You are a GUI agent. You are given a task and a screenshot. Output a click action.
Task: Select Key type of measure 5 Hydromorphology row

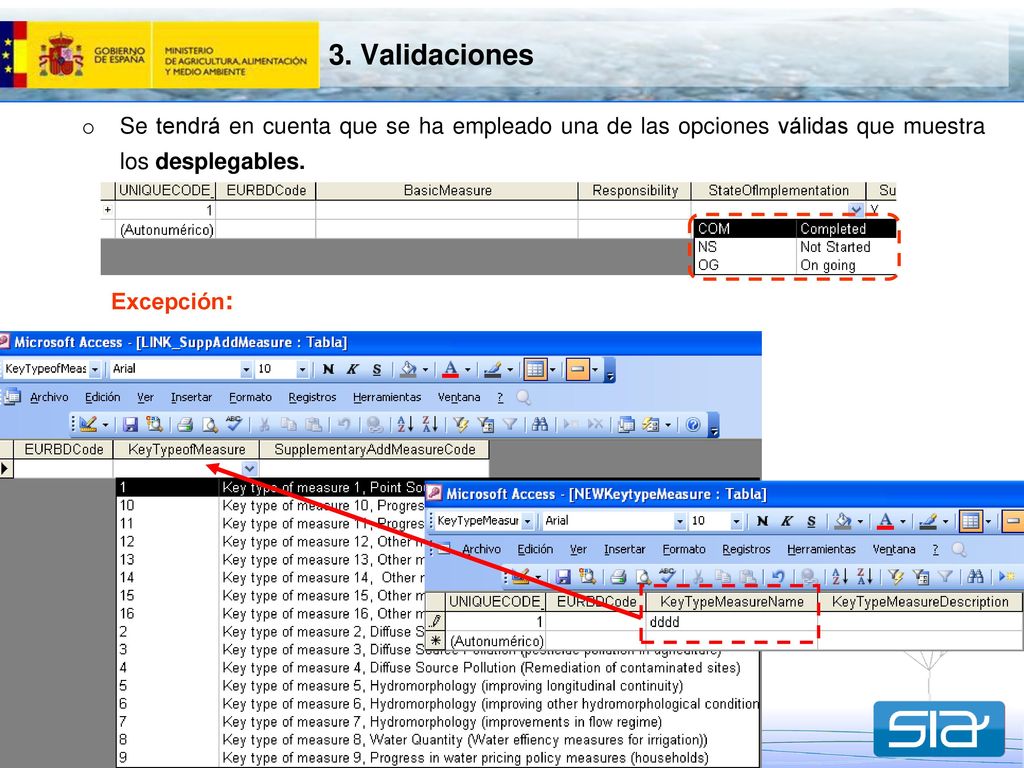coord(438,686)
